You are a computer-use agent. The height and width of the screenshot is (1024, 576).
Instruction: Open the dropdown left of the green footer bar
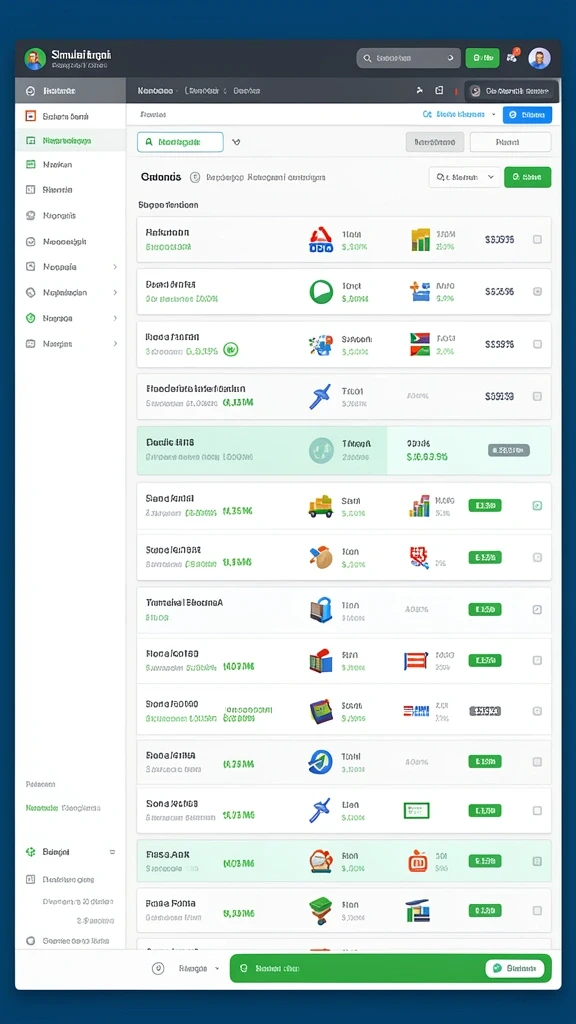[x=186, y=968]
